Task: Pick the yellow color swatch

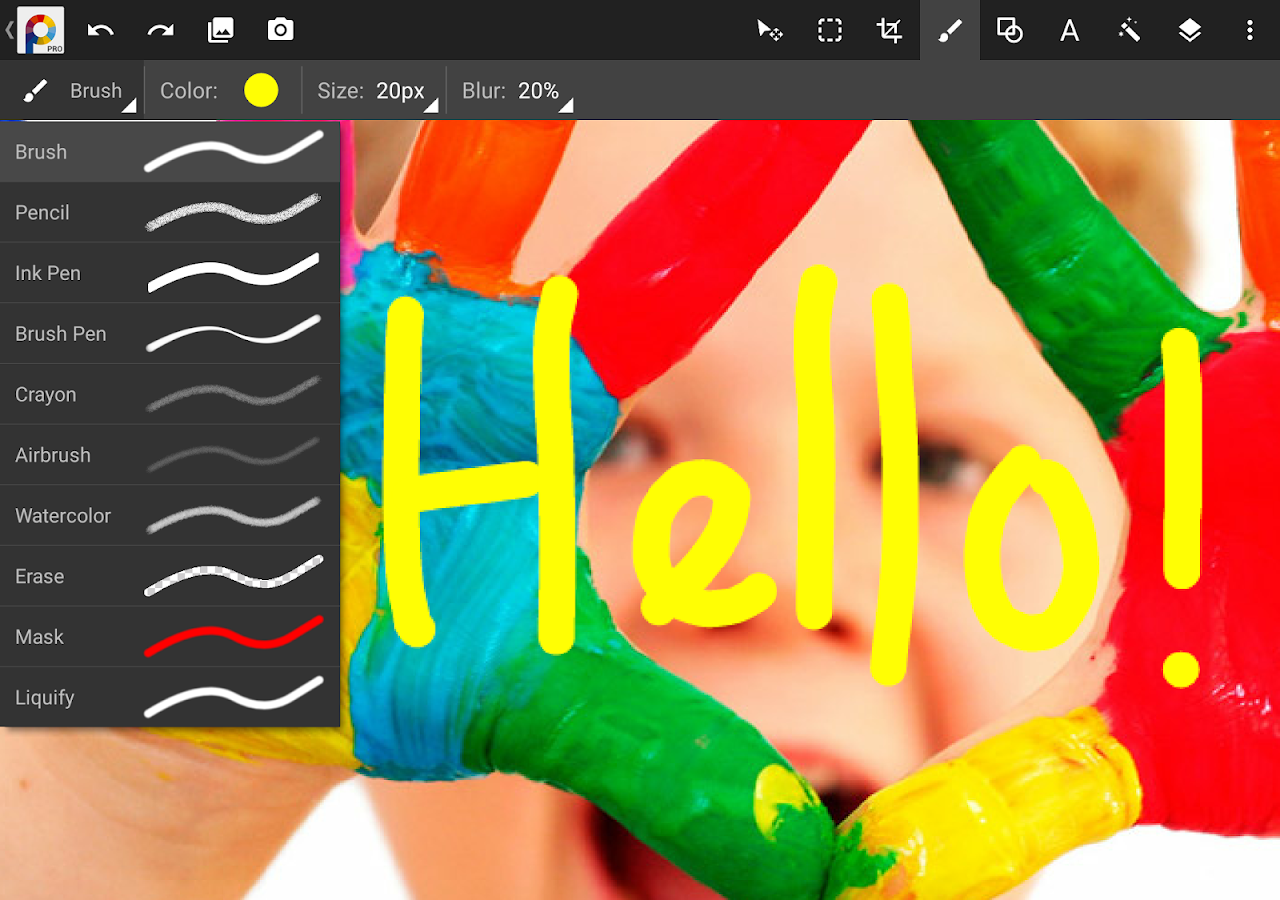Action: [261, 91]
